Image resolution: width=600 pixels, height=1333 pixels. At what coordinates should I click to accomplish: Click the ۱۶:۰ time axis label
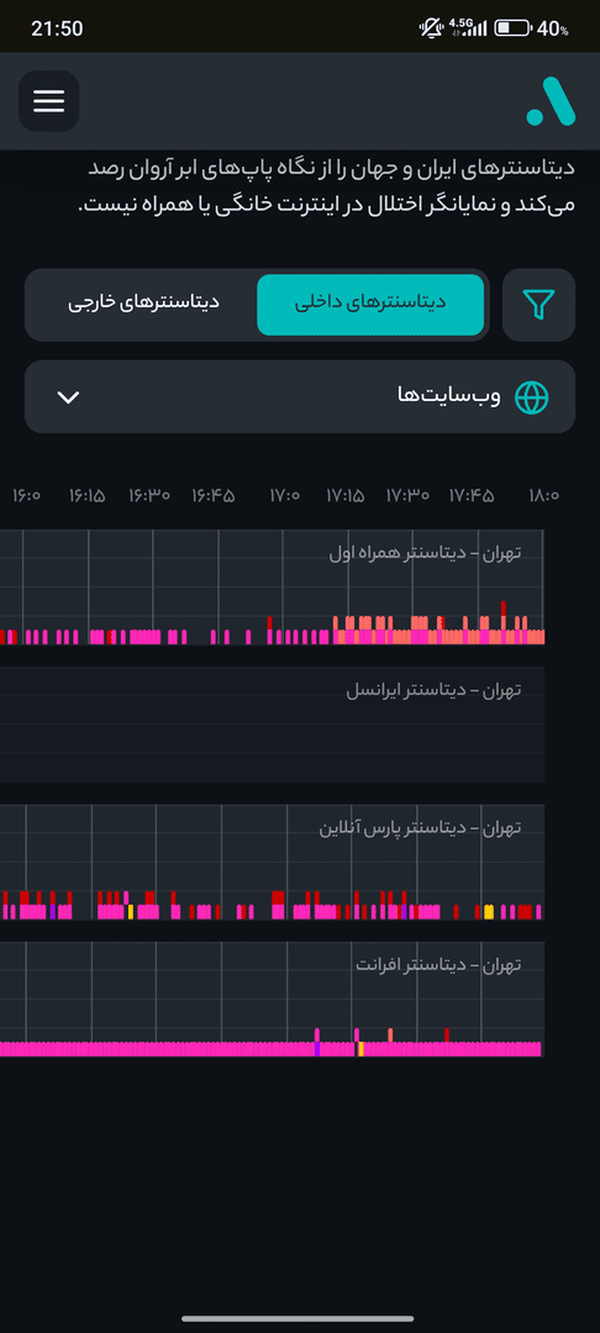pyautogui.click(x=26, y=495)
